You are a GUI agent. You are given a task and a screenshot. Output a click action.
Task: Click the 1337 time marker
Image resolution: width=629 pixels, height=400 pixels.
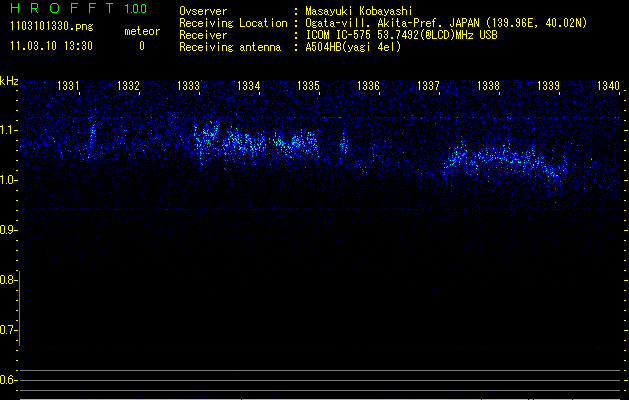tap(428, 86)
